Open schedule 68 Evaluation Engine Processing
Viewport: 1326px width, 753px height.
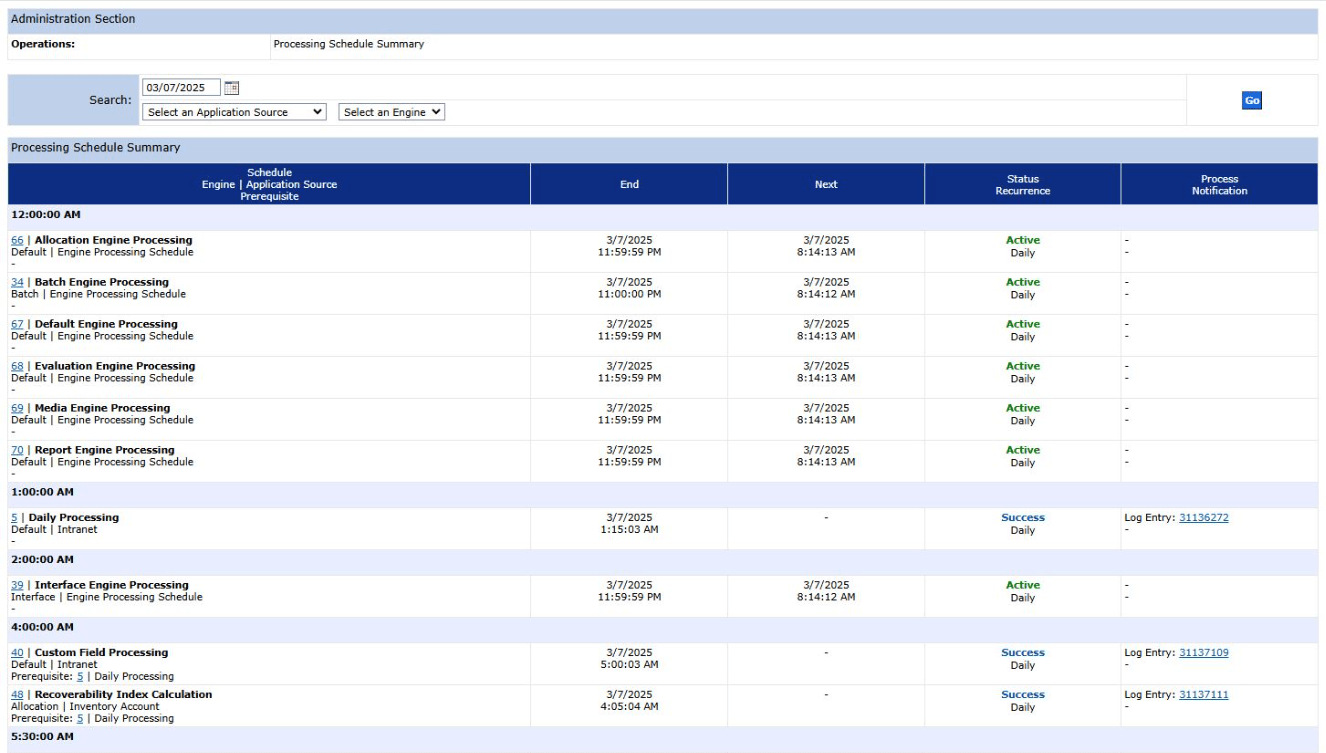coord(17,366)
